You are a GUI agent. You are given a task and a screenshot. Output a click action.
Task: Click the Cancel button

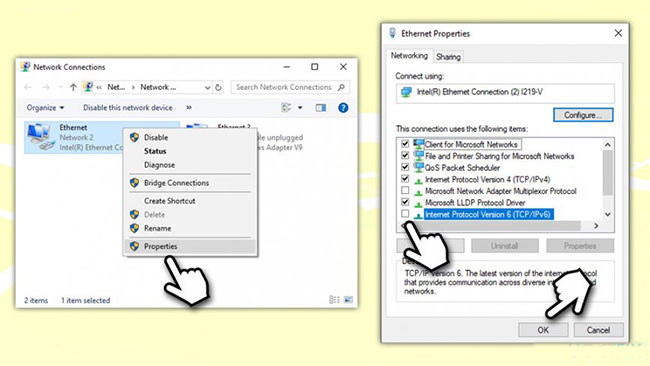[598, 330]
